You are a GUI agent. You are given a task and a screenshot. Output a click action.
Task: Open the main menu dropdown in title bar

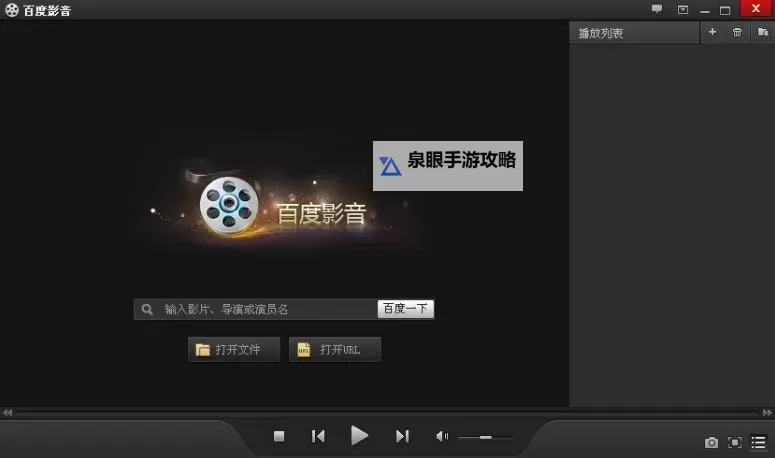(x=683, y=9)
